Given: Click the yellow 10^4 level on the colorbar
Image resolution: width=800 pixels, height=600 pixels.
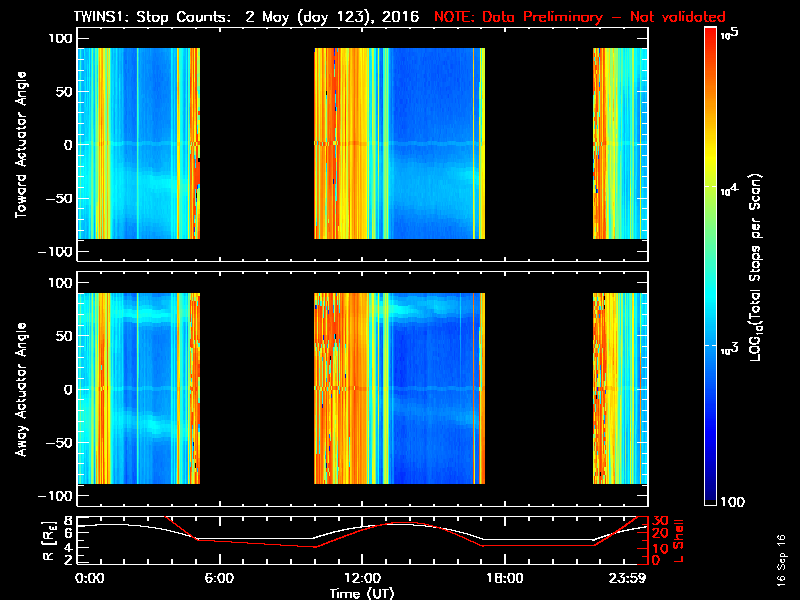Looking at the screenshot, I should tap(710, 187).
